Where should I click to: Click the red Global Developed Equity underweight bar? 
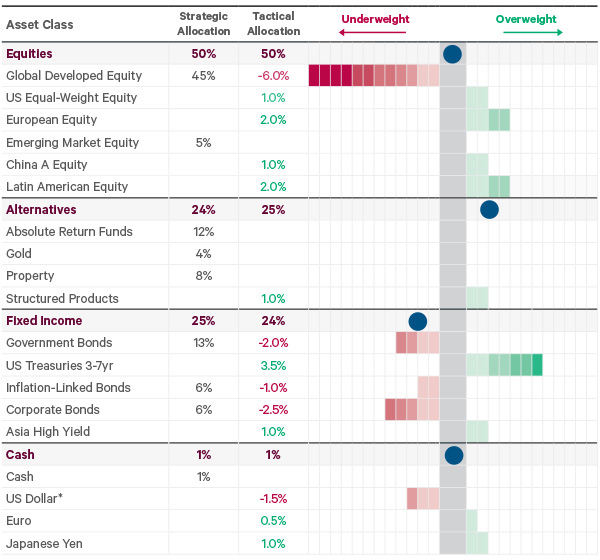coord(374,76)
